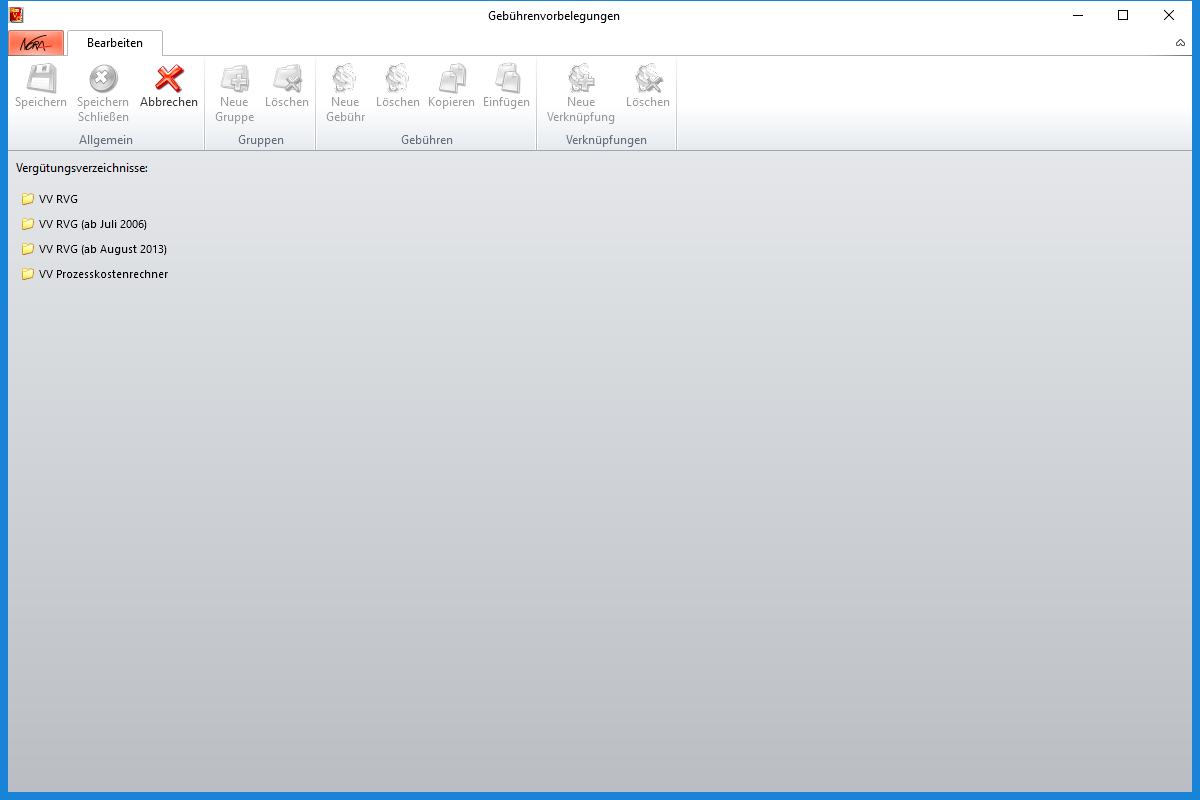The image size is (1200, 800).
Task: Add a group with Neue Gruppe
Action: click(234, 79)
